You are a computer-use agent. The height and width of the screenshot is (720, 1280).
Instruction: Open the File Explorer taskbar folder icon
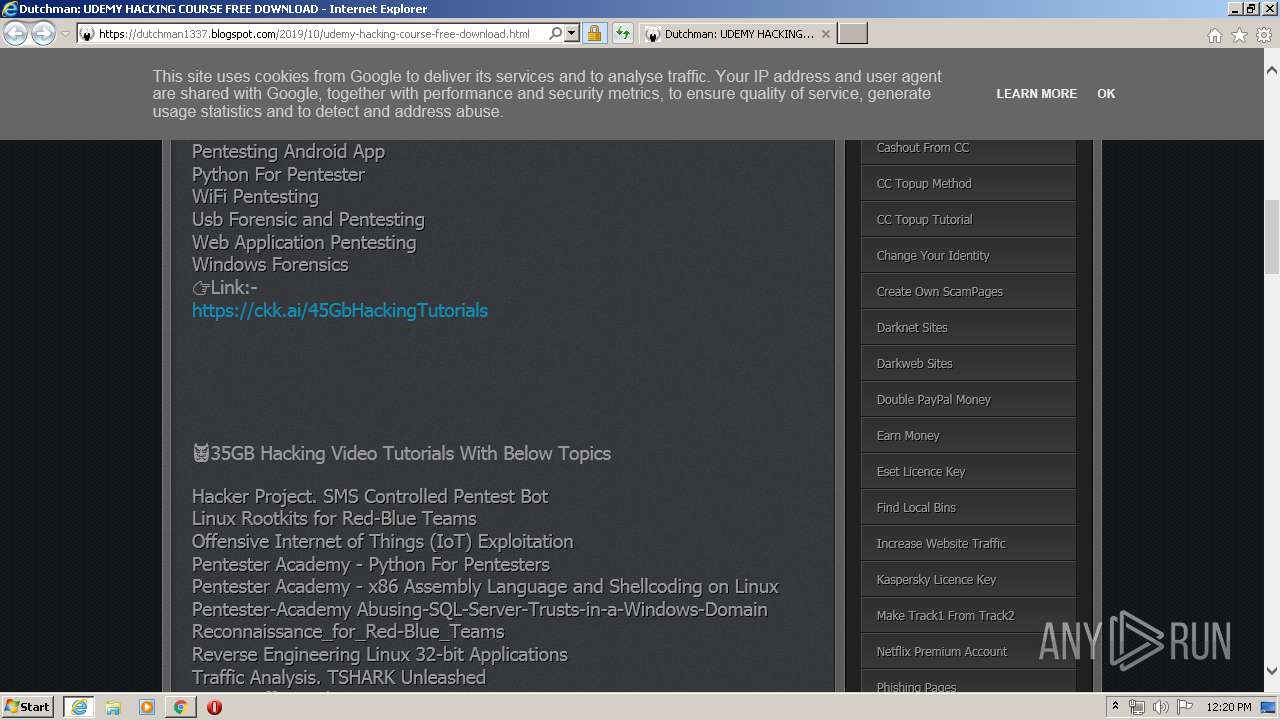113,707
